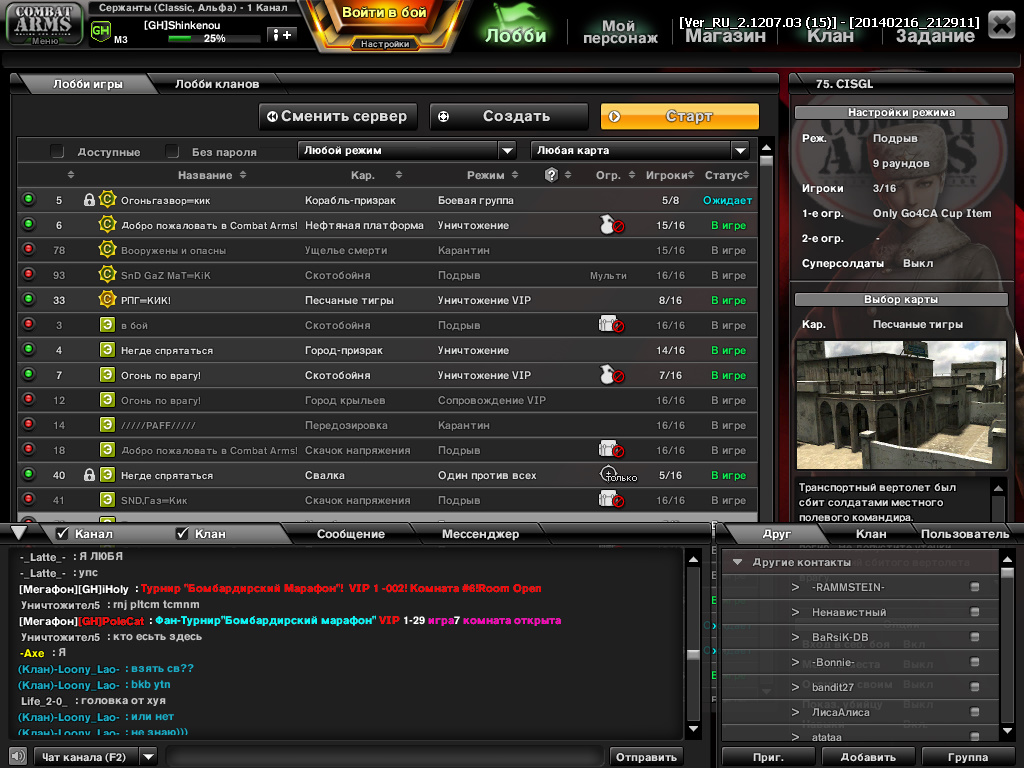The height and width of the screenshot is (768, 1024).
Task: Select the Лобби игры tab
Action: tap(88, 84)
